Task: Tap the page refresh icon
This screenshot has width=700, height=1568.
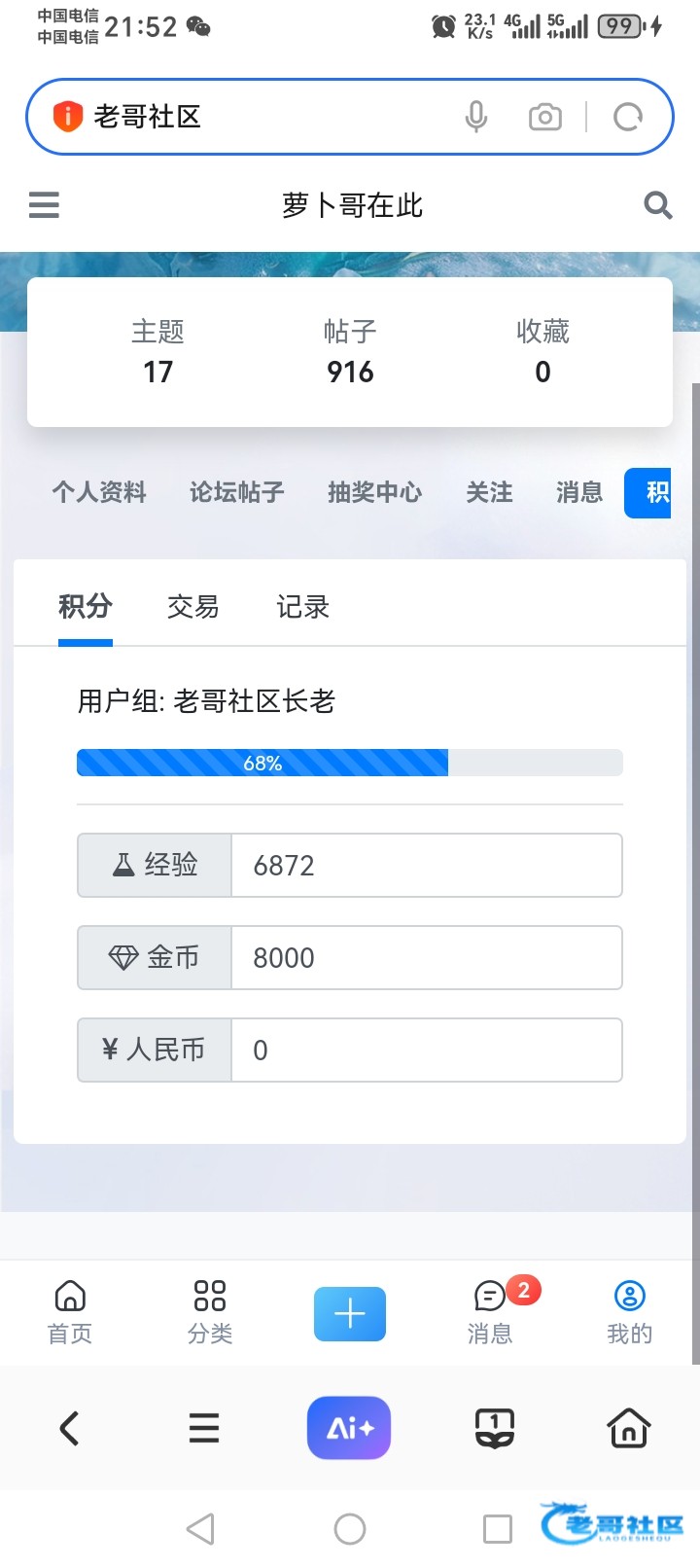Action: [628, 117]
